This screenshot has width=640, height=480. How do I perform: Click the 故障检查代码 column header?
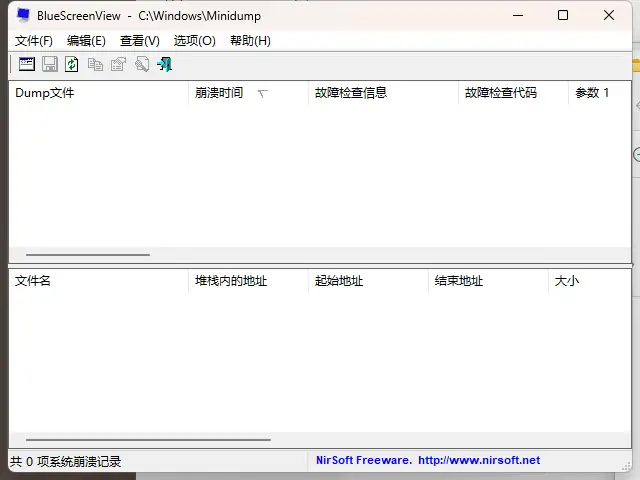(513, 93)
